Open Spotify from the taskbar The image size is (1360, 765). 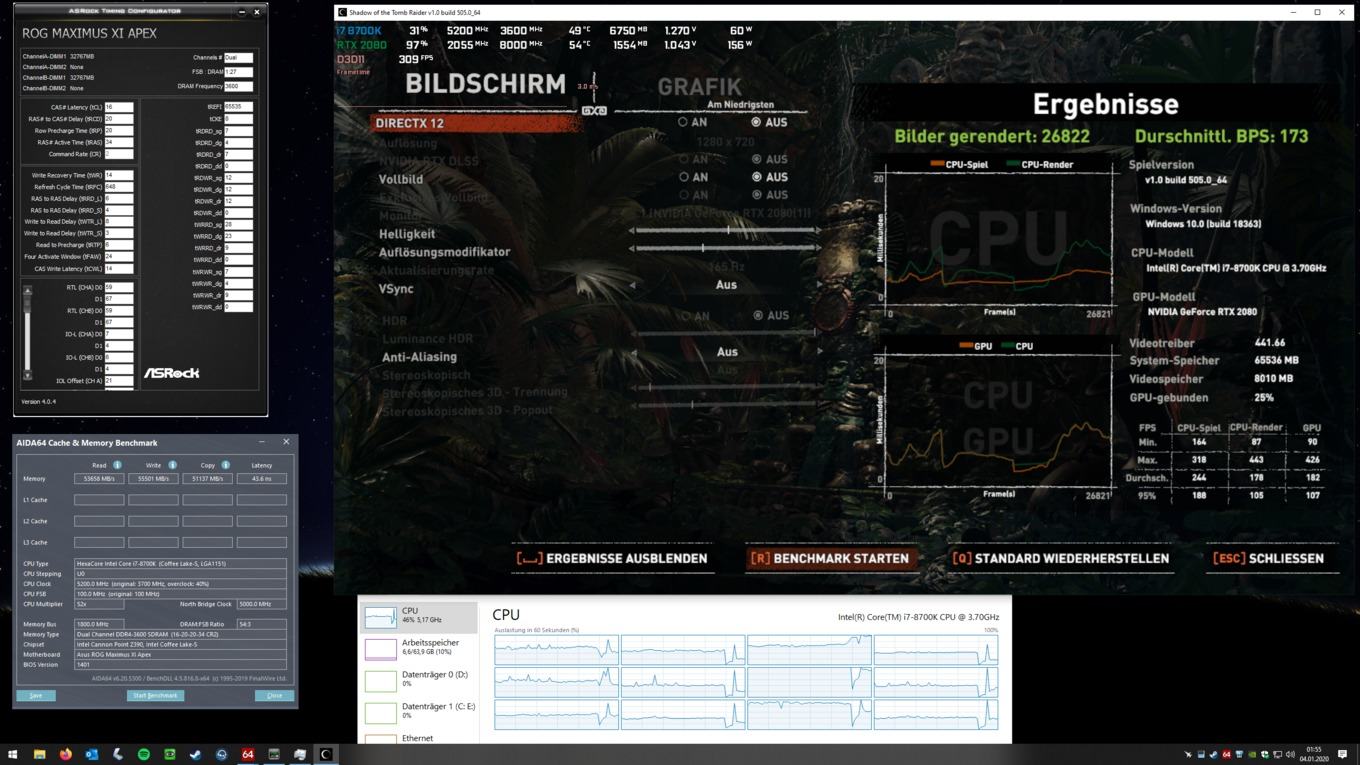tap(143, 754)
